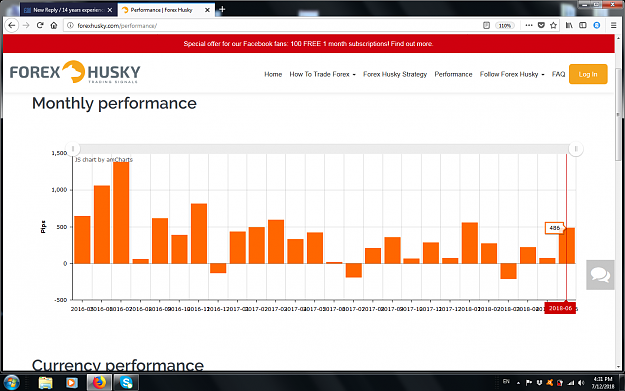Save page to Pocket icon
The image size is (625, 391).
coord(541,26)
